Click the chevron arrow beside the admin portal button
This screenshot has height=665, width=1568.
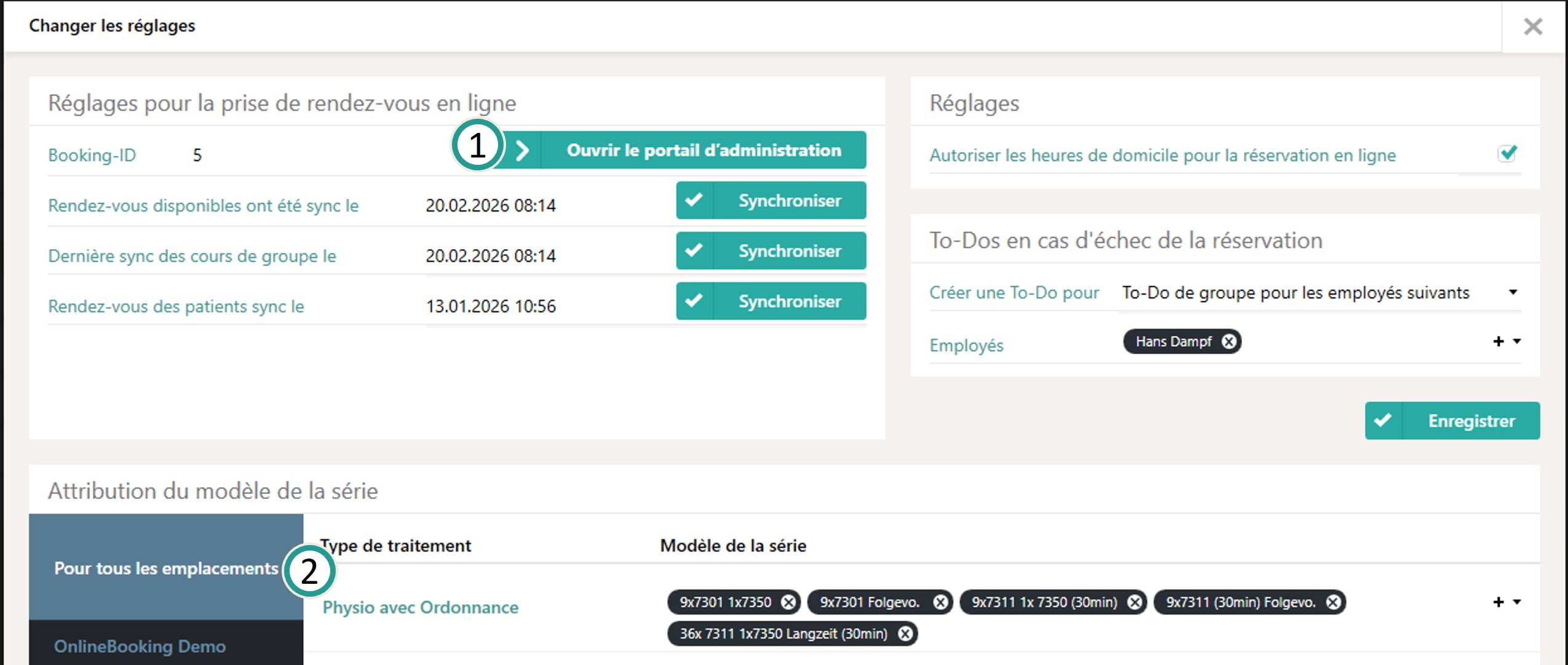click(x=523, y=149)
